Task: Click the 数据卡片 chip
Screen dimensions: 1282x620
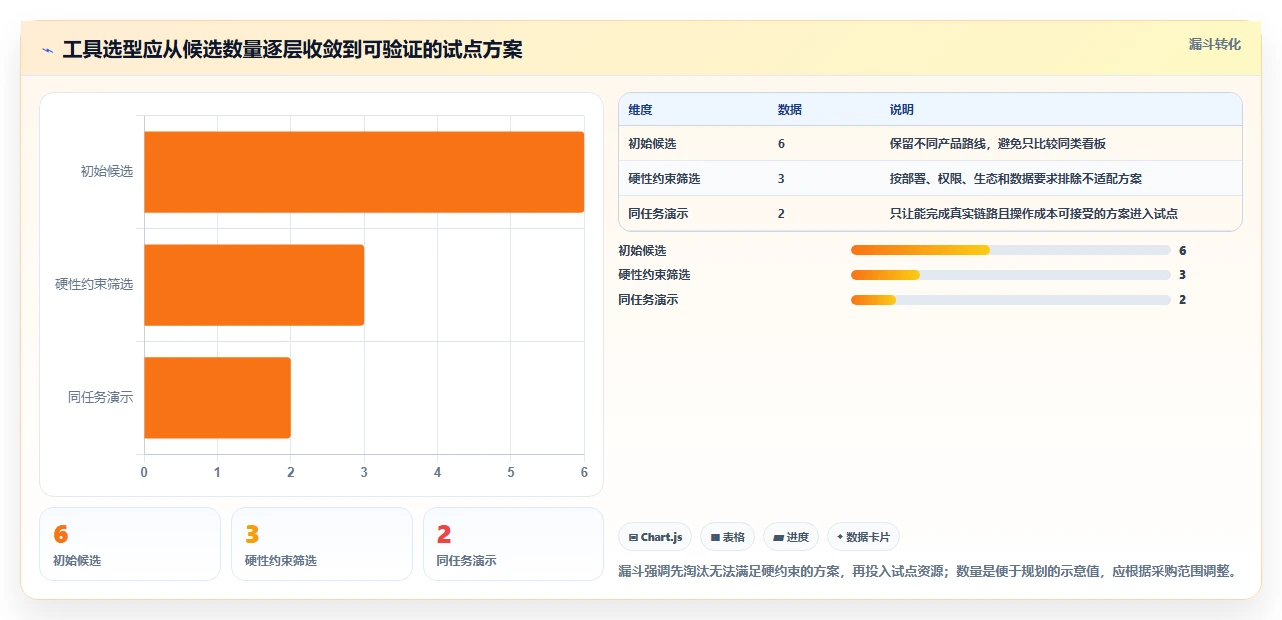Action: pos(863,537)
